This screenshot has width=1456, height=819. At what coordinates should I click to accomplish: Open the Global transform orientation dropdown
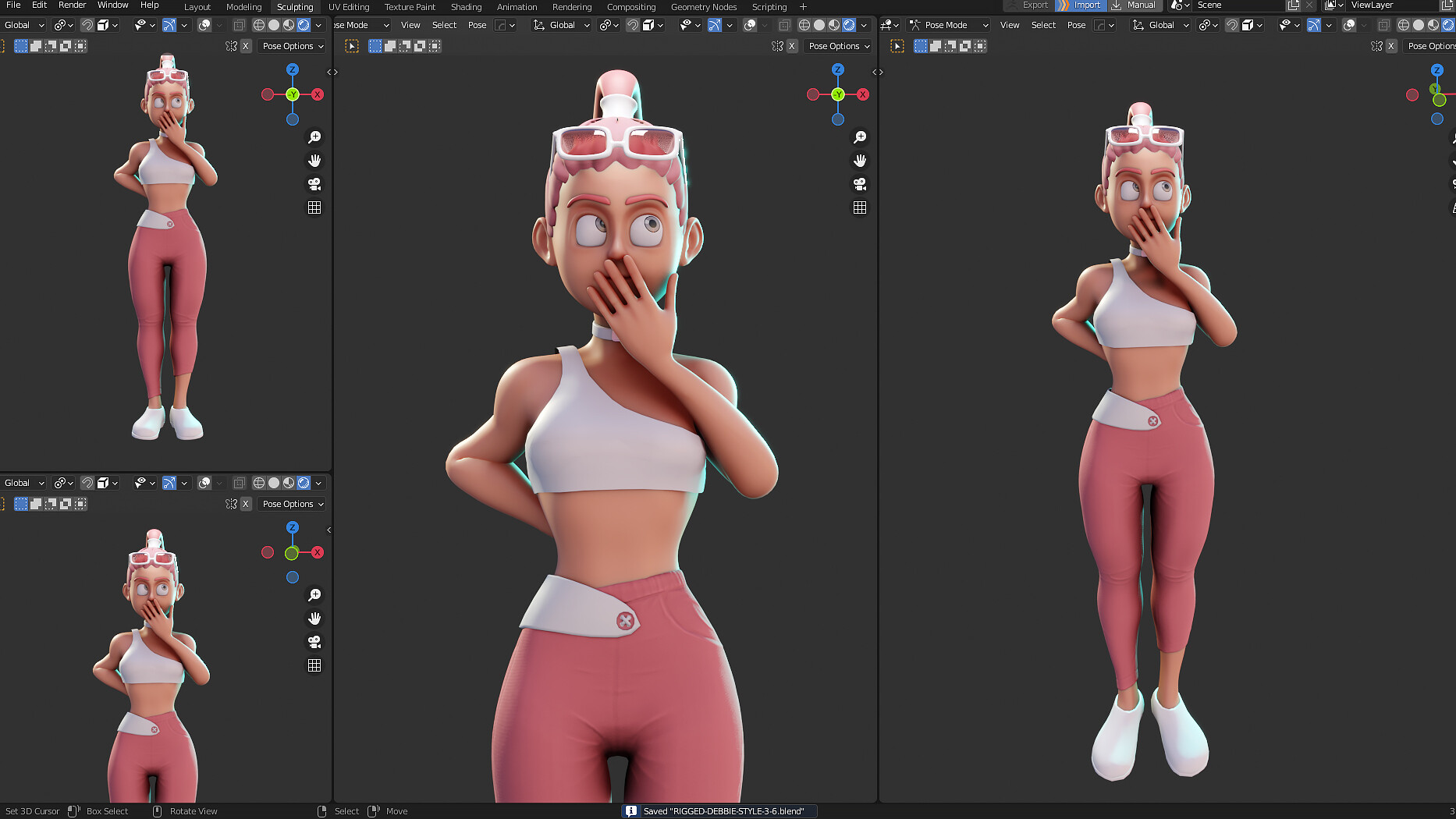[x=560, y=24]
